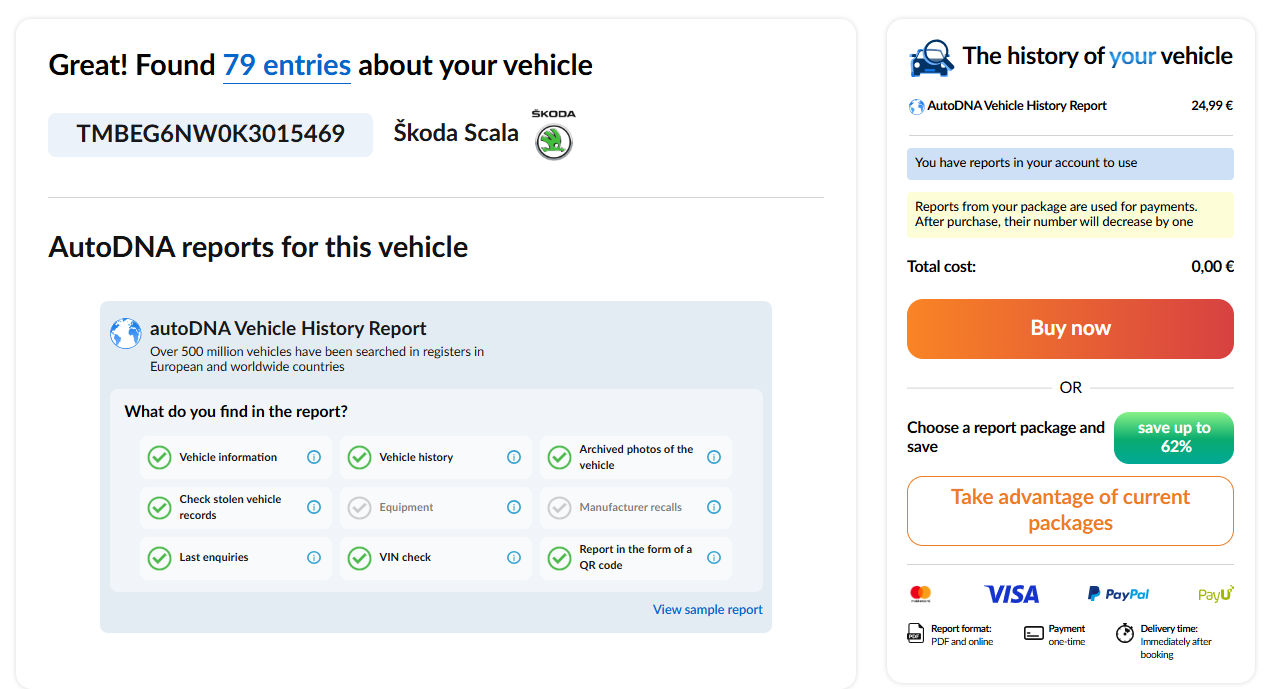Click 'You have reports in your account to use' notice
This screenshot has height=689, width=1270.
pyautogui.click(x=1070, y=163)
